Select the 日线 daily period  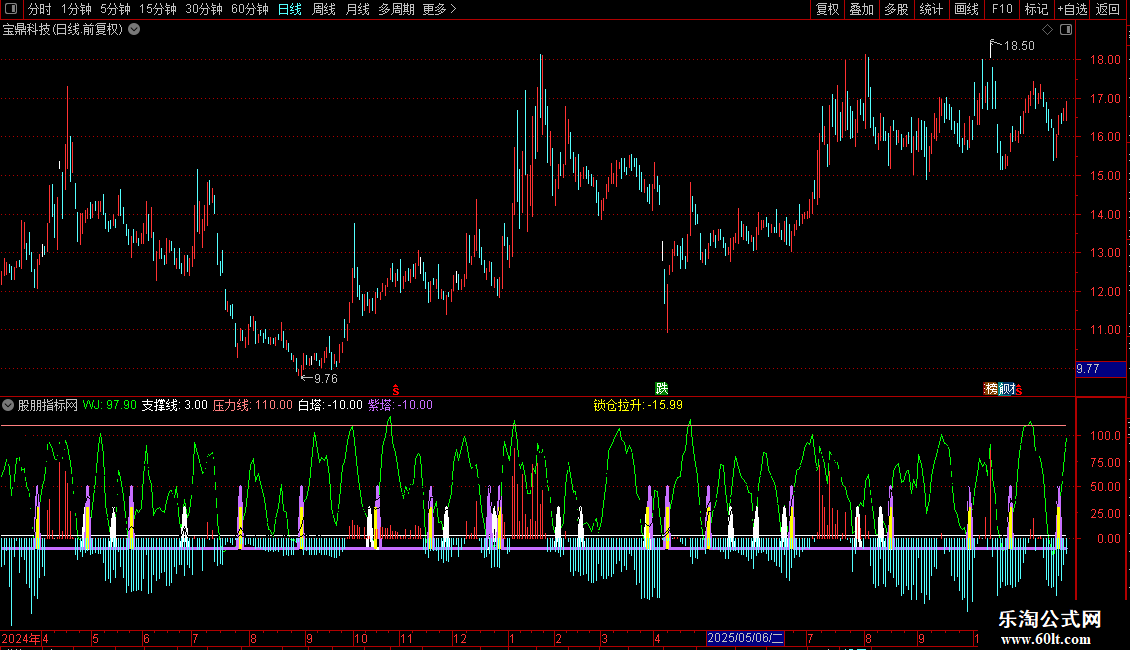[290, 9]
